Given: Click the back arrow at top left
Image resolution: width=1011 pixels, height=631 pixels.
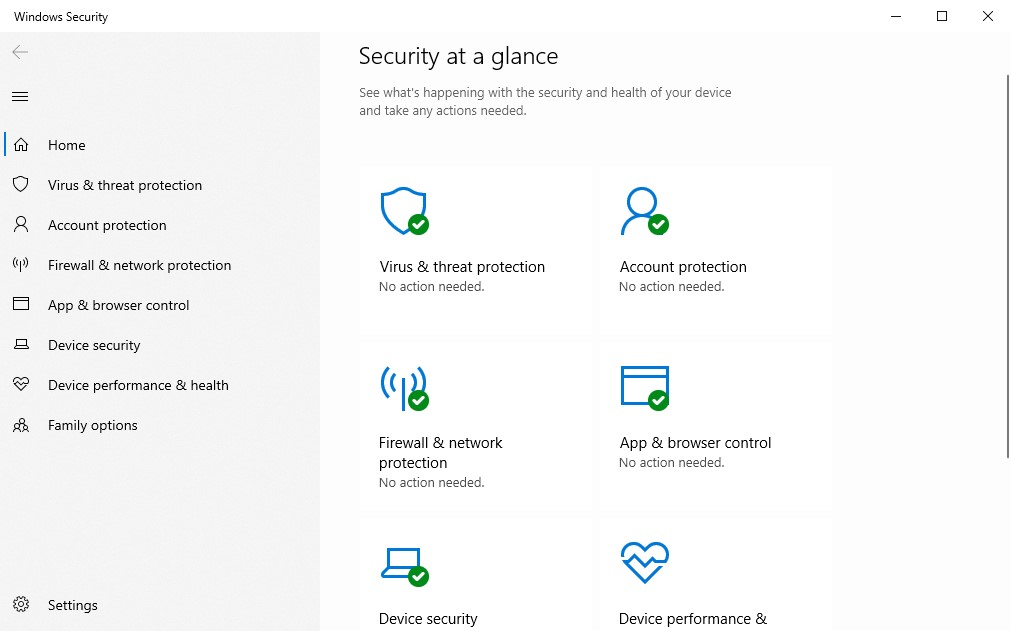Looking at the screenshot, I should [20, 52].
